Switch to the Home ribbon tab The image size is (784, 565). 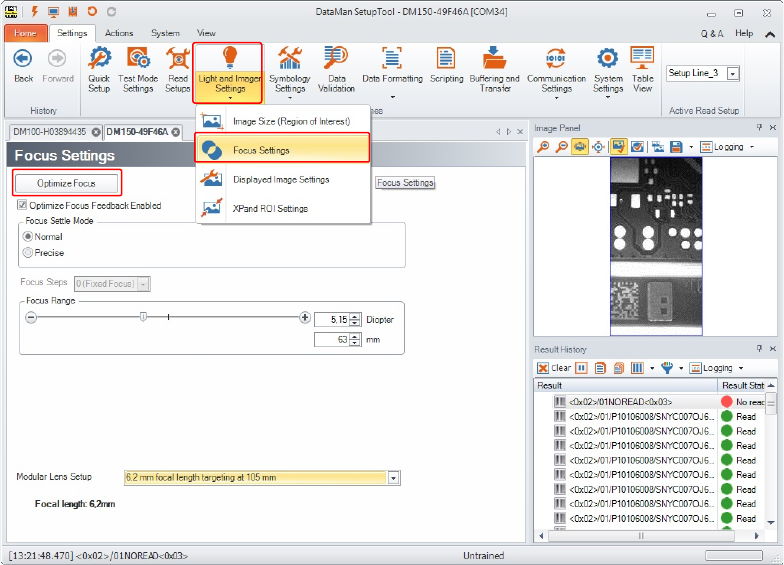pos(26,33)
